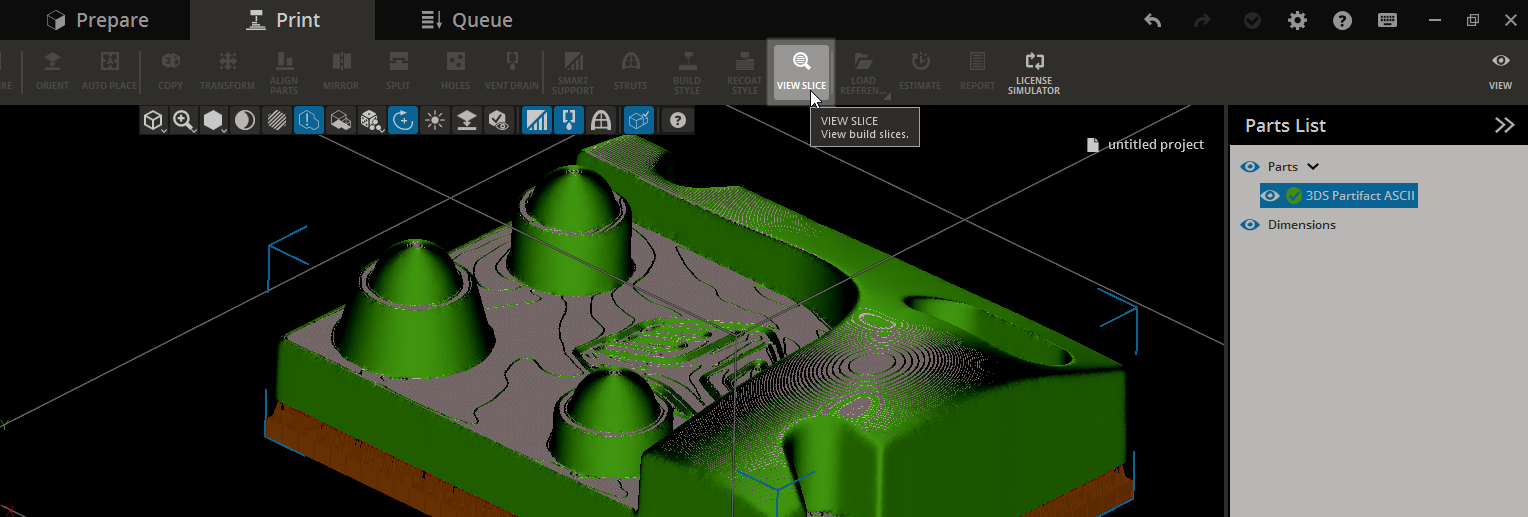Open the settings gear
This screenshot has height=517, width=1528.
point(1297,20)
